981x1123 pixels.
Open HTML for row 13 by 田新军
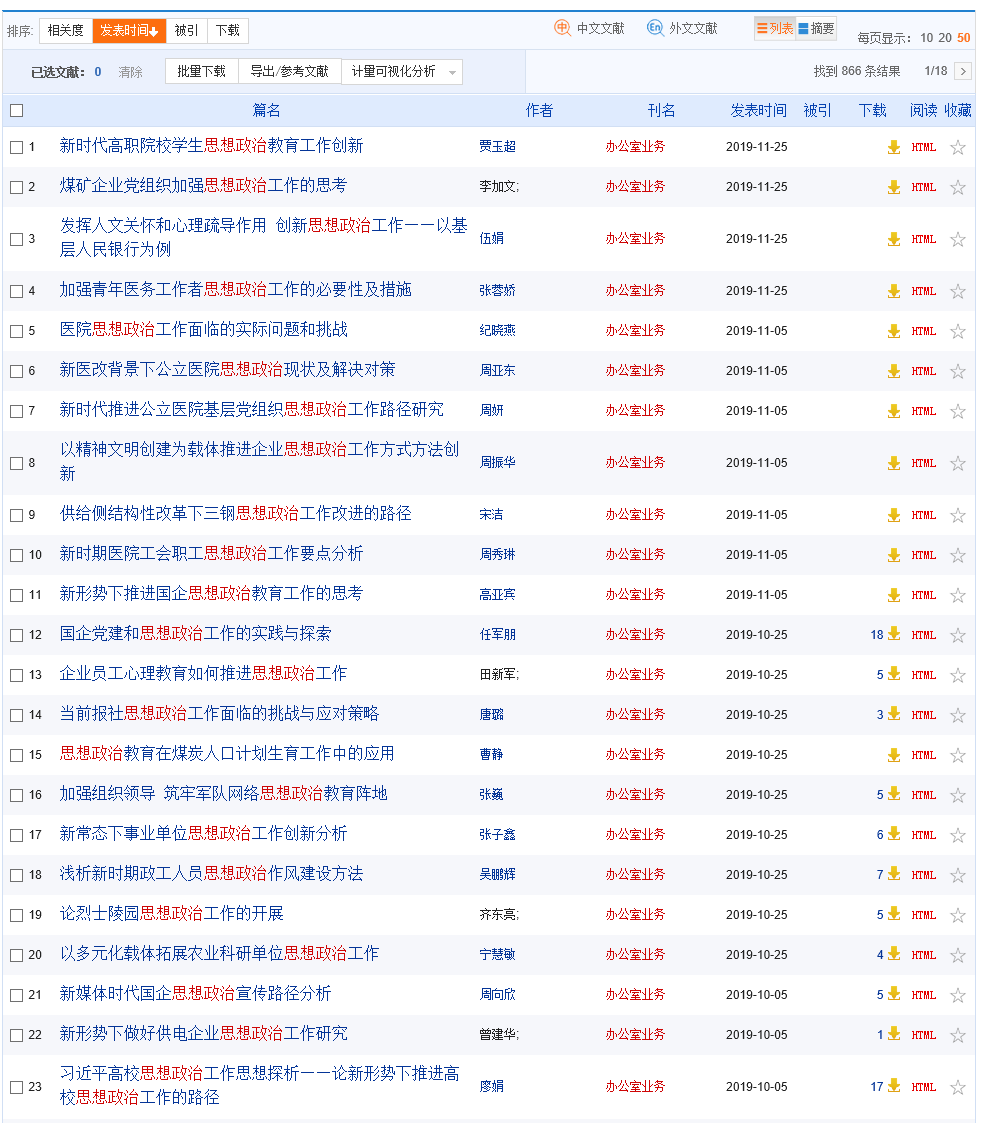(923, 675)
